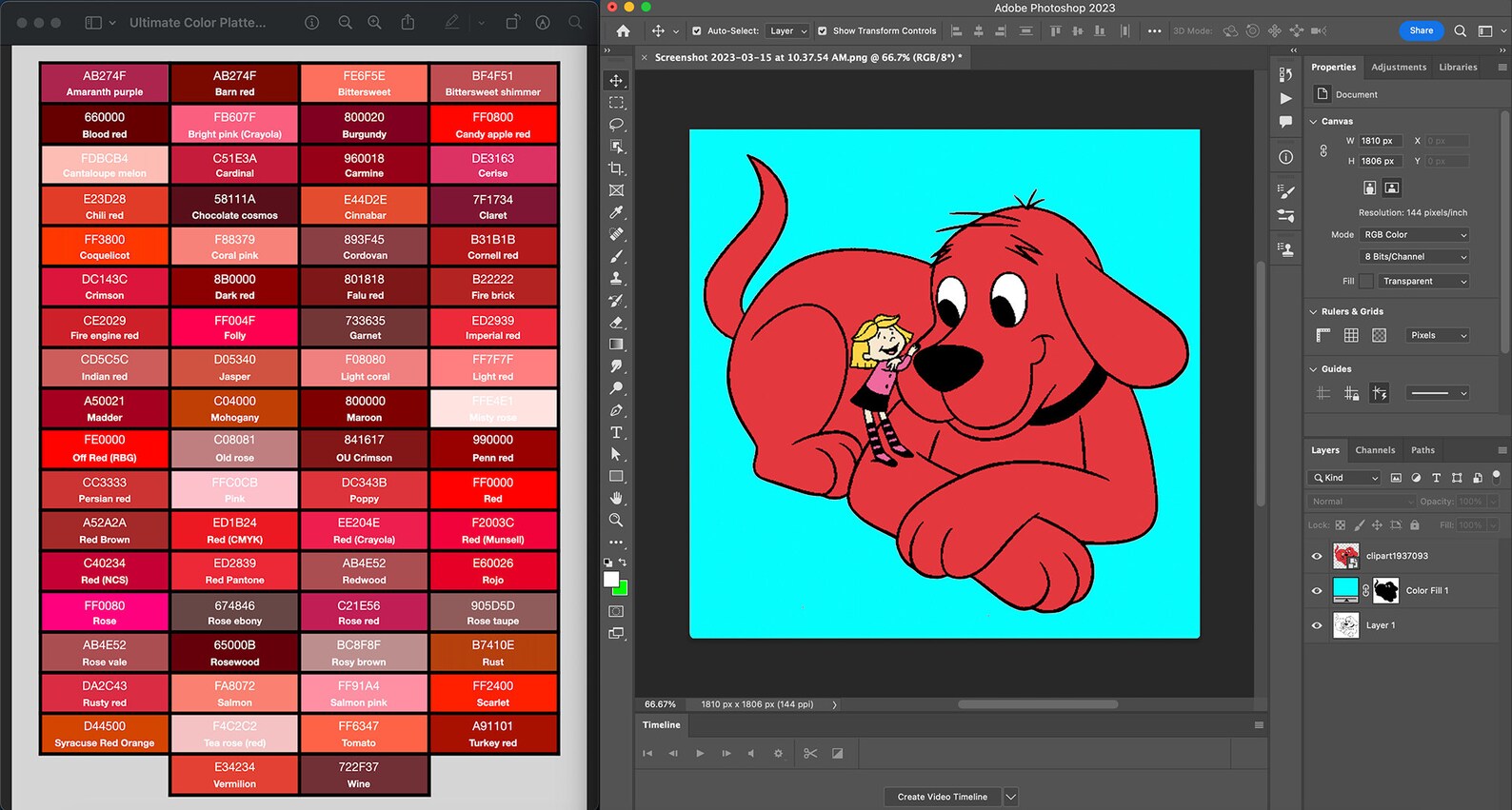
Task: Select the Clone Stamp tool
Action: tap(616, 278)
